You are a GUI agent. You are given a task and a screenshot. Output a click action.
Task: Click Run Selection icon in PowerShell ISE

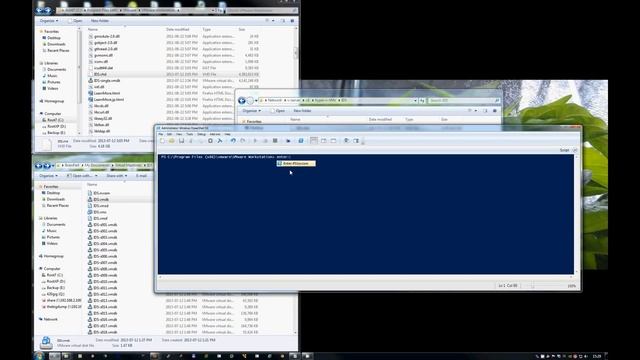[x=265, y=141]
